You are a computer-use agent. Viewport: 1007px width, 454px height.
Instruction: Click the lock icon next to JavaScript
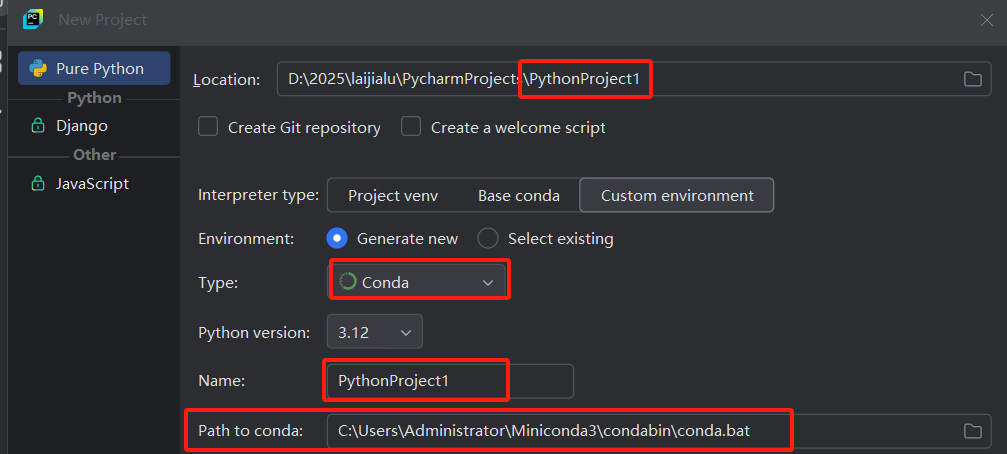pos(38,184)
